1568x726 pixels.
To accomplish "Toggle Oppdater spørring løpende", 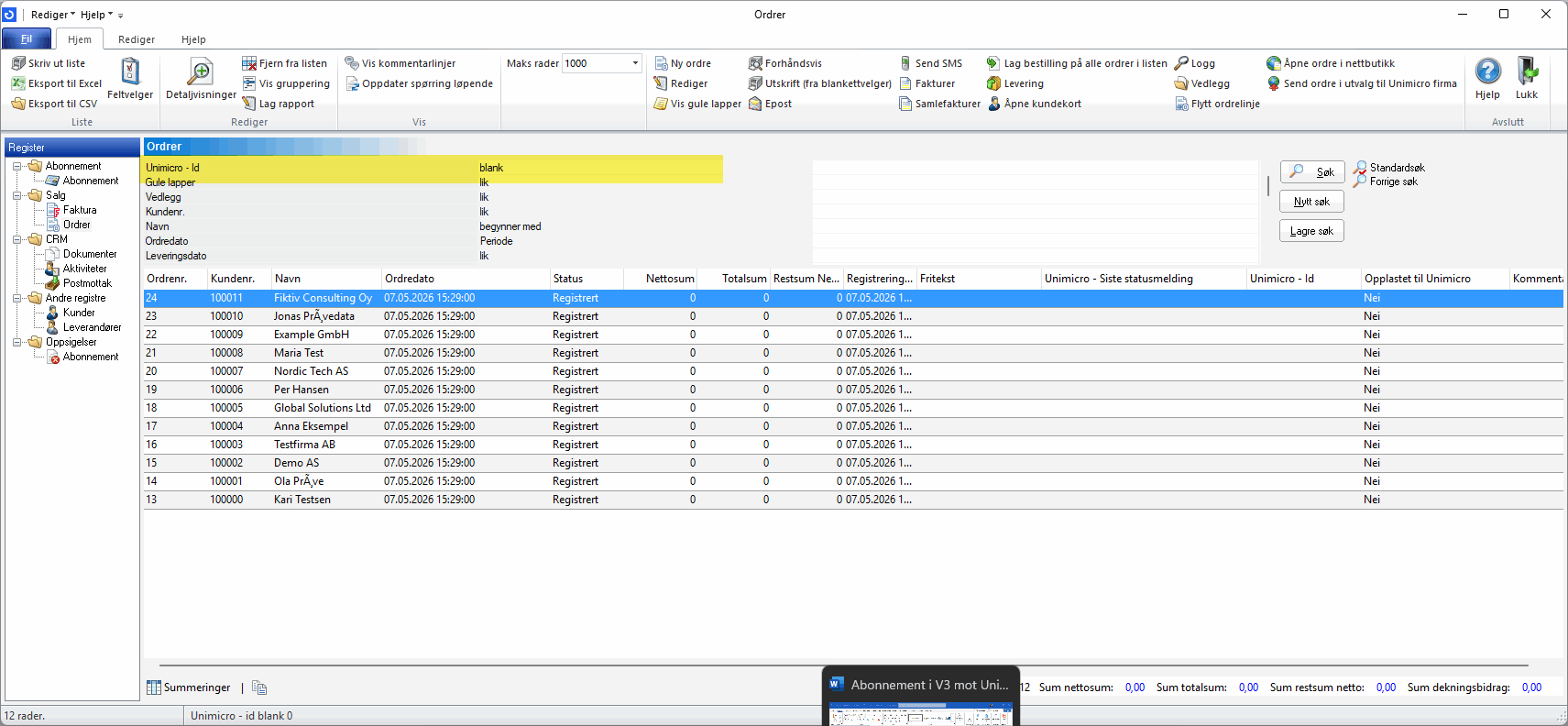I will pyautogui.click(x=419, y=83).
